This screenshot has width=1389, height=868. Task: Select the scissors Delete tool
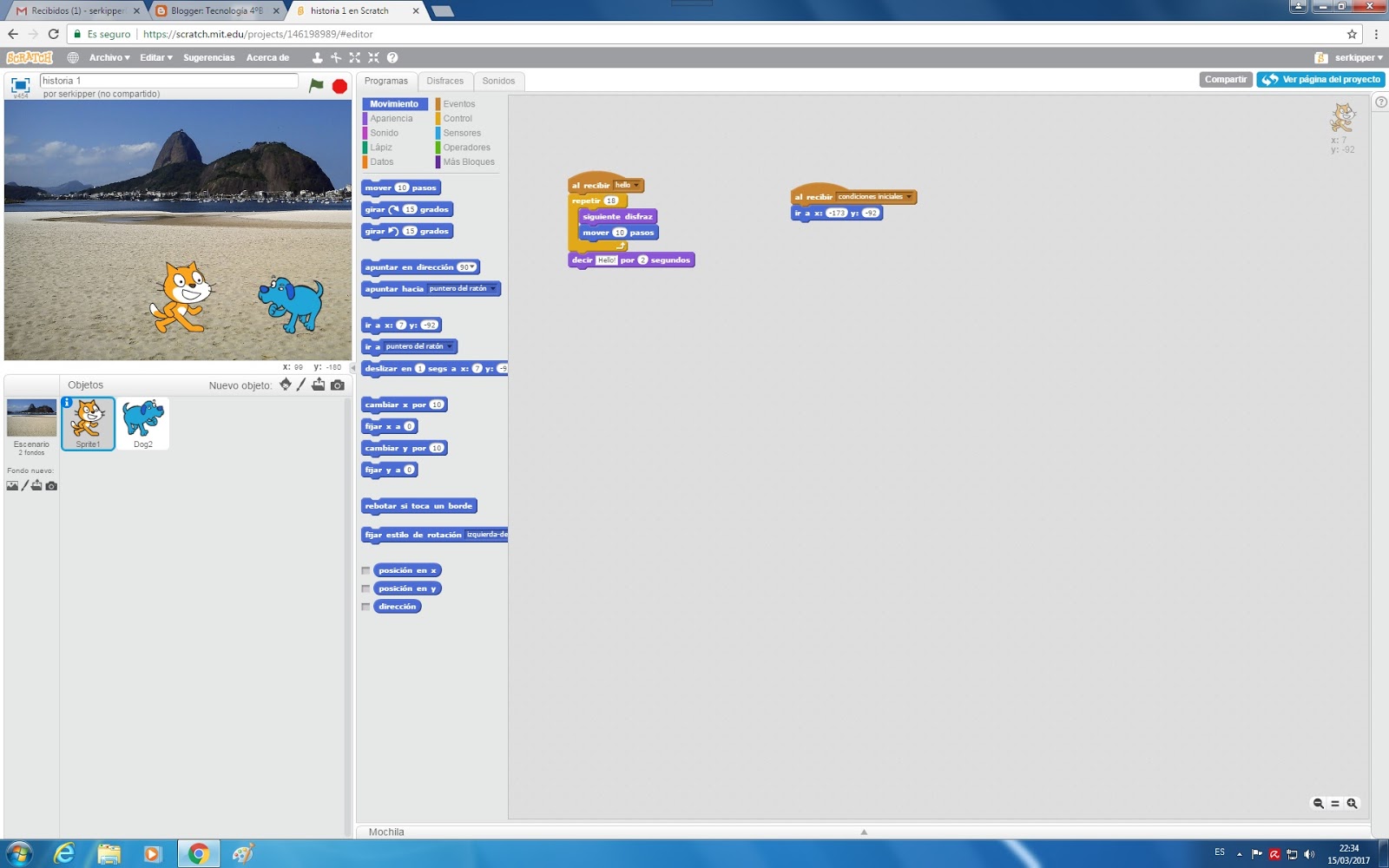[334, 57]
